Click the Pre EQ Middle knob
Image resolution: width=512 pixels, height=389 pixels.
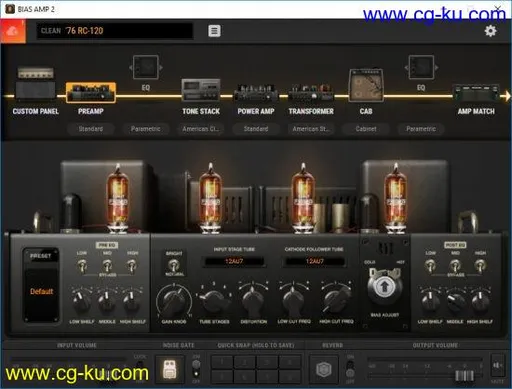(107, 300)
